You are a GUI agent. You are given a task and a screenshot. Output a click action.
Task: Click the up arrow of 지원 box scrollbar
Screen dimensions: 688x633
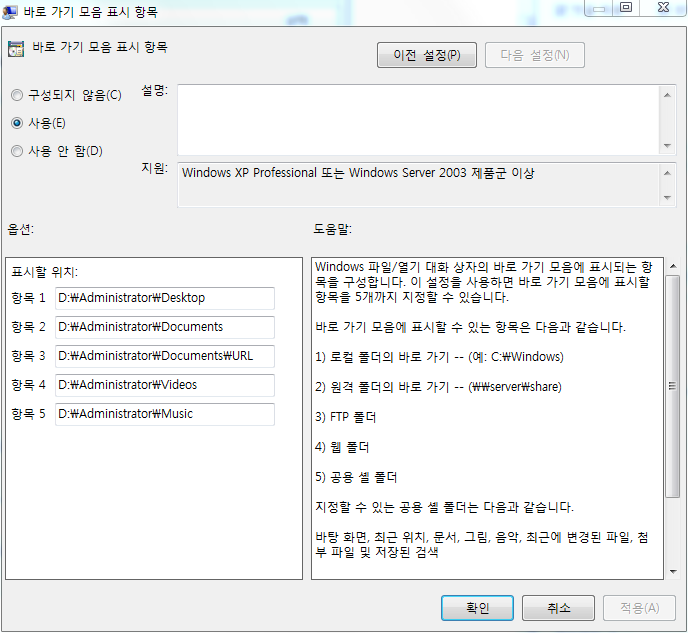point(667,173)
